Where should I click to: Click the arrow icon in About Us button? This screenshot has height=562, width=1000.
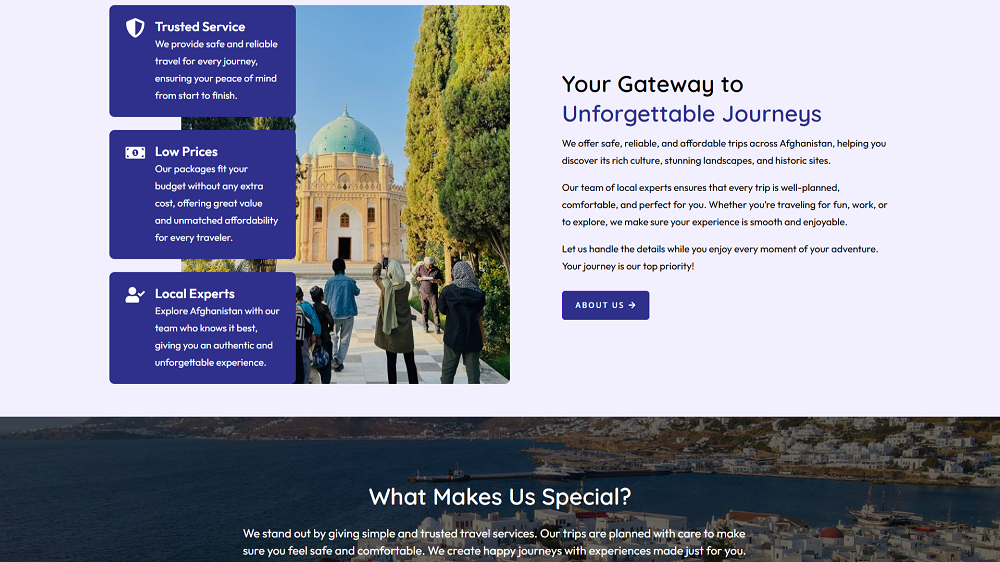click(x=632, y=306)
